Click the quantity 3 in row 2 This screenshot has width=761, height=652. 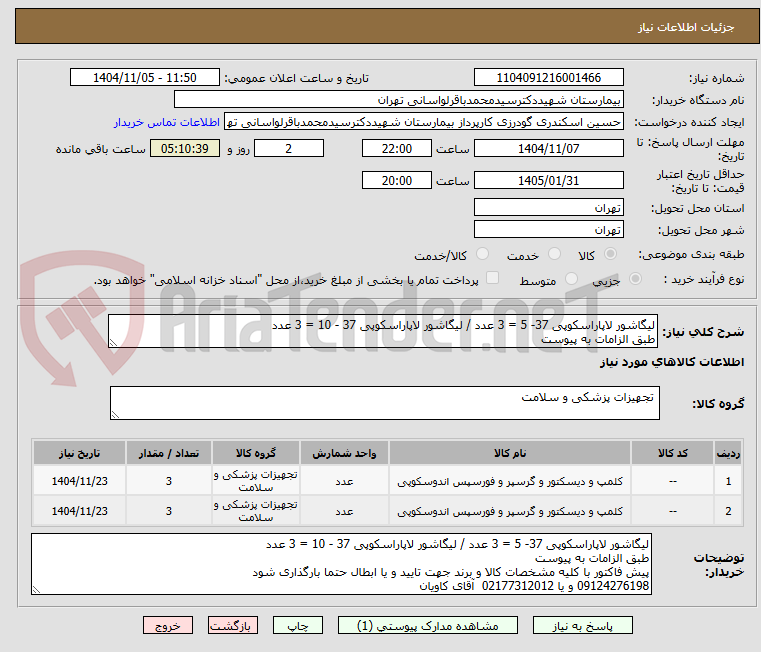point(168,512)
